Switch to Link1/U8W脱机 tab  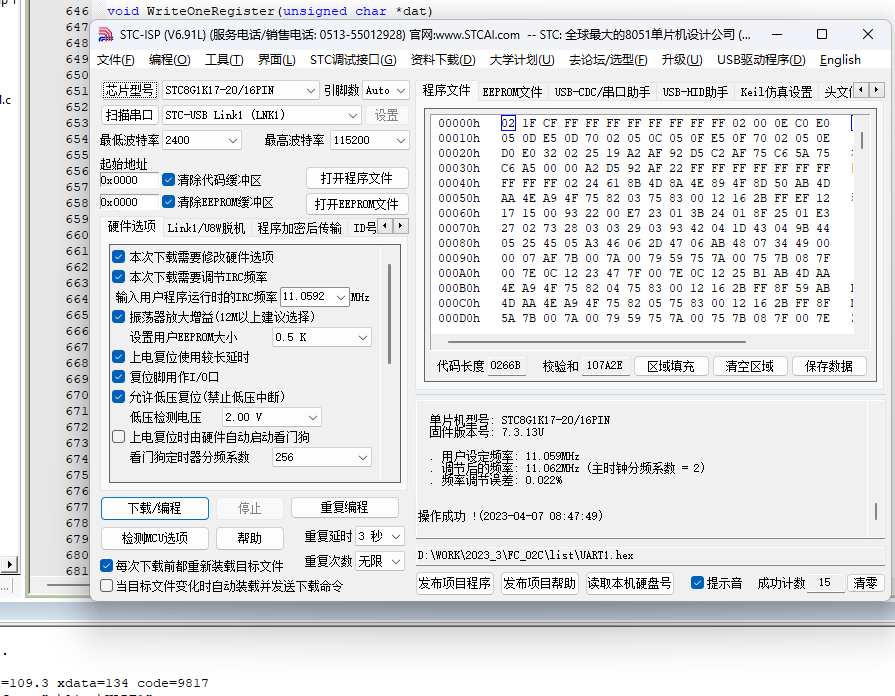[206, 228]
